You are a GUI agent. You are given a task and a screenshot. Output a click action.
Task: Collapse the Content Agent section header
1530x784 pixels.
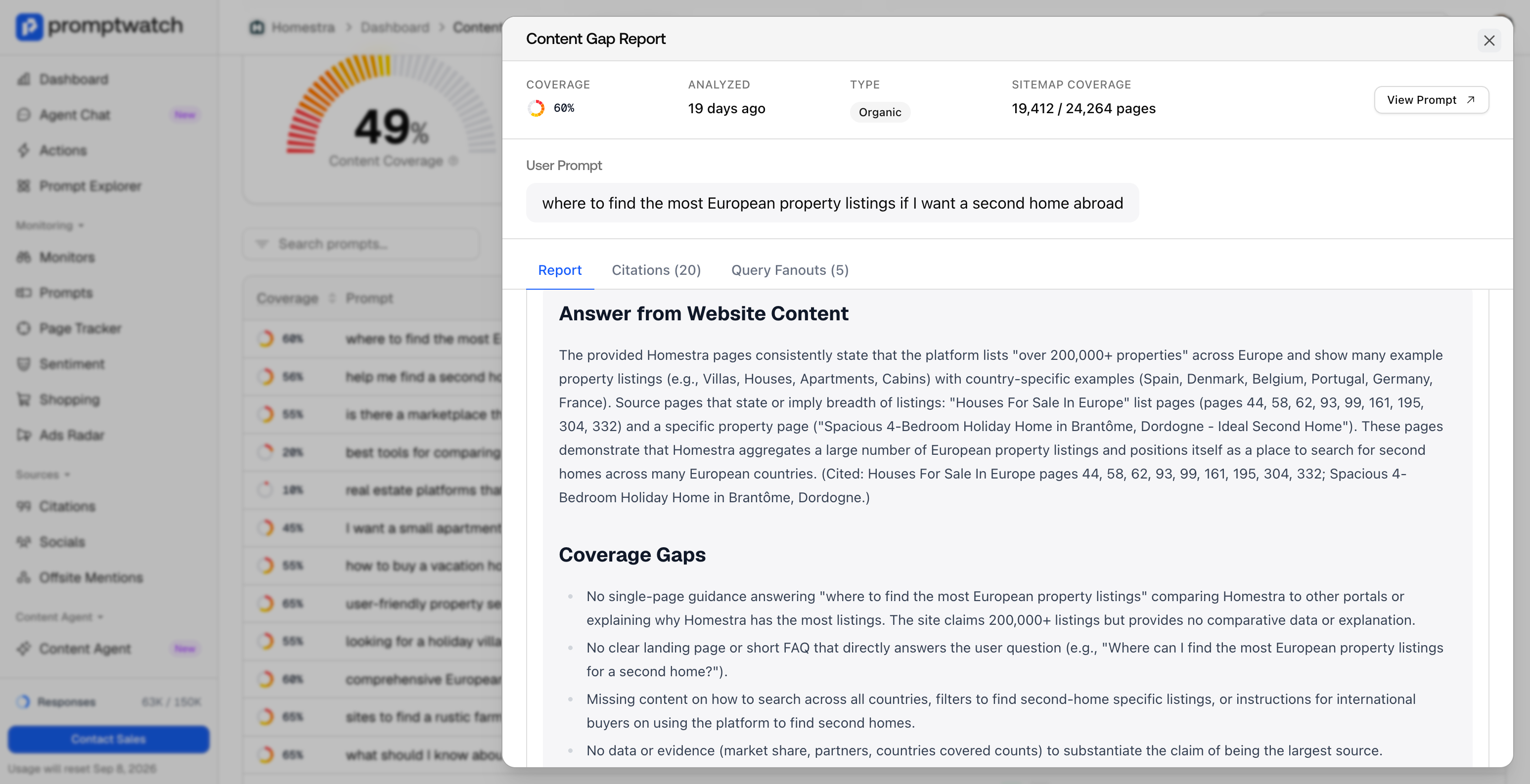(x=60, y=617)
